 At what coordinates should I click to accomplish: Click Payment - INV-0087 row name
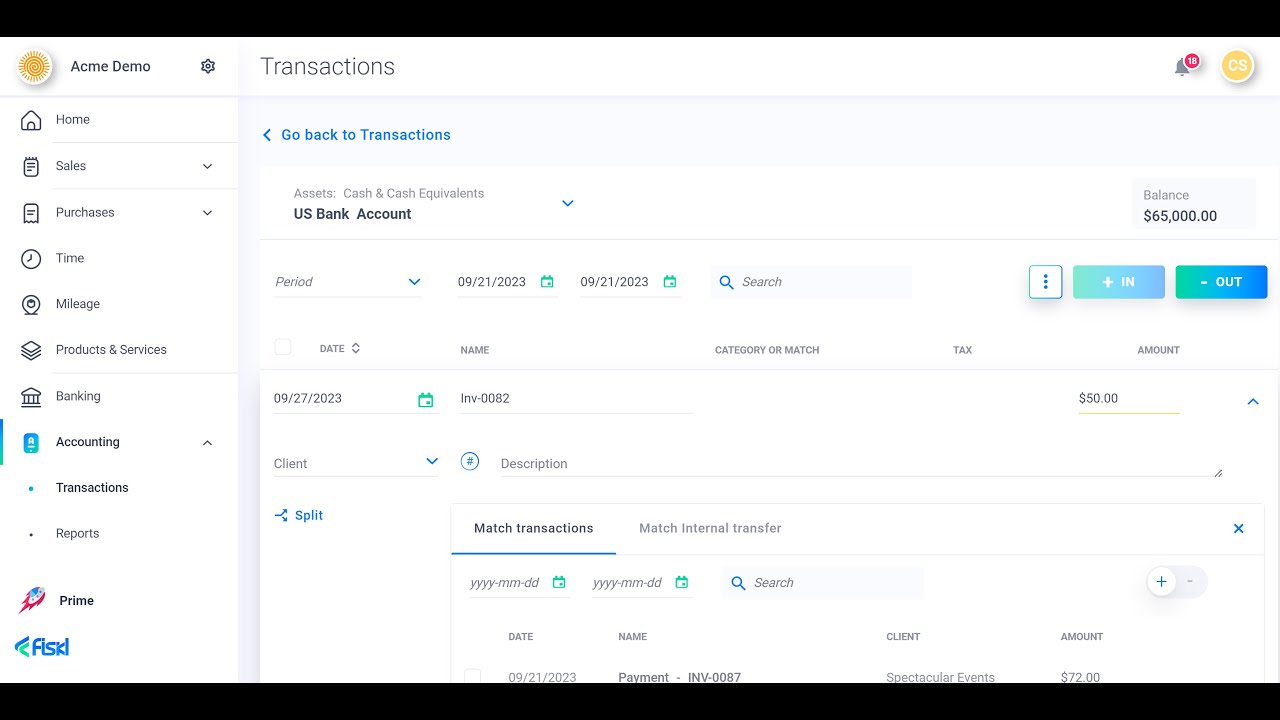point(680,677)
